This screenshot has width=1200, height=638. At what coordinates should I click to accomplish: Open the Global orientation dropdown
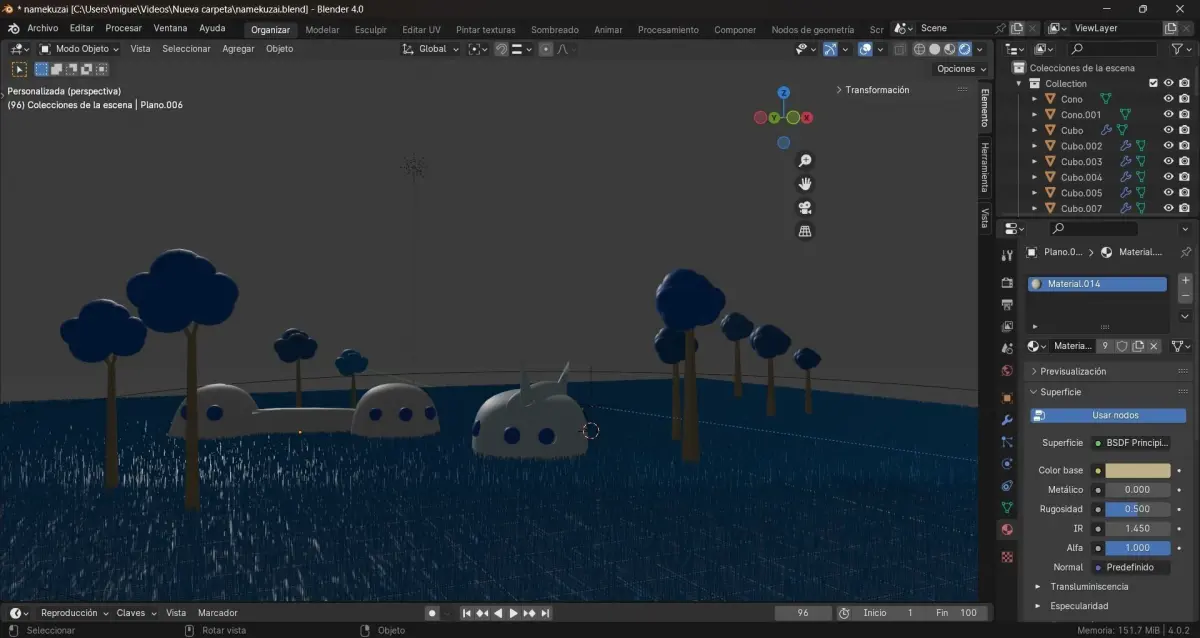pyautogui.click(x=432, y=49)
